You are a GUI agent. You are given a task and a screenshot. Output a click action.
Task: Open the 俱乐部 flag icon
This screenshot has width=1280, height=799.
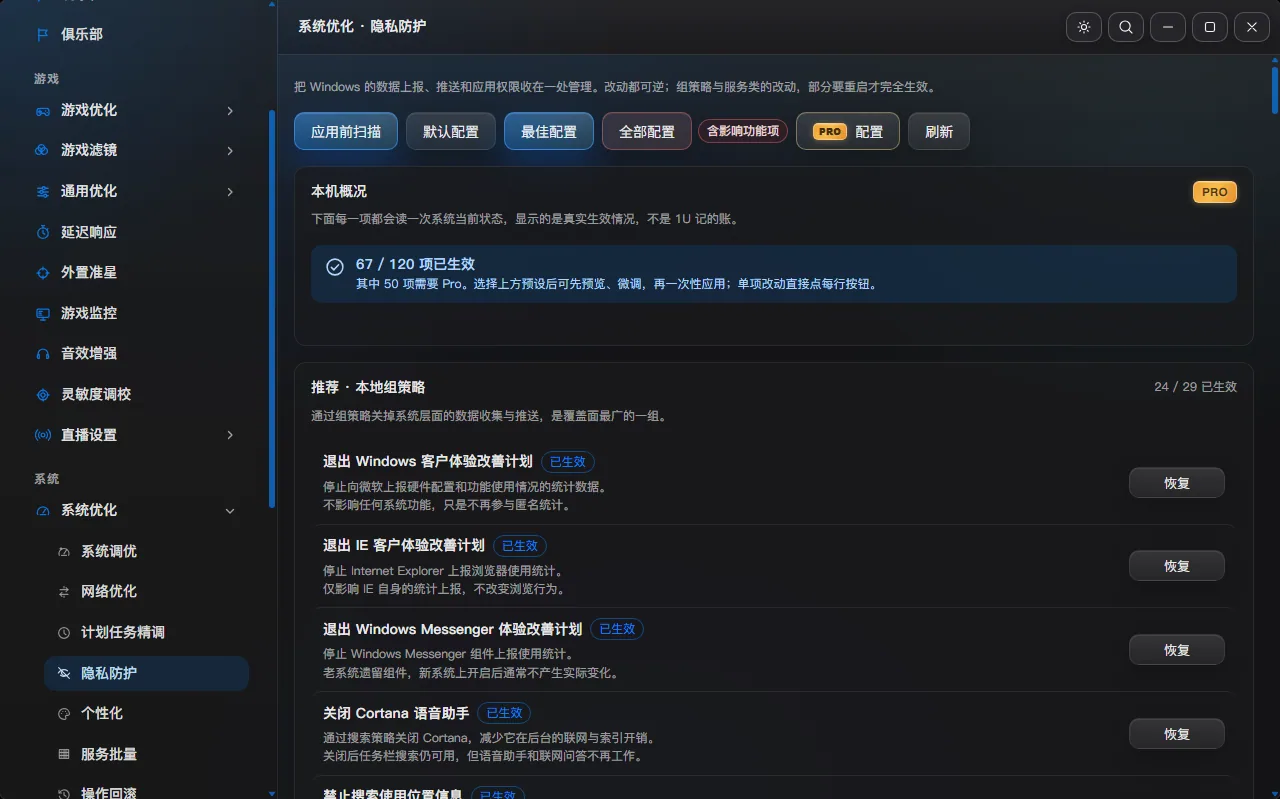tap(42, 34)
